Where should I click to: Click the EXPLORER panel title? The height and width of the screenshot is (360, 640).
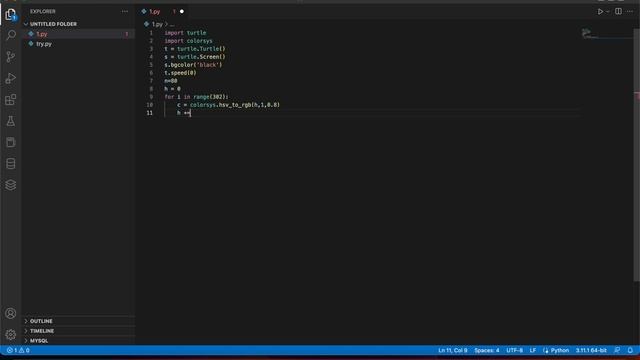[42, 11]
